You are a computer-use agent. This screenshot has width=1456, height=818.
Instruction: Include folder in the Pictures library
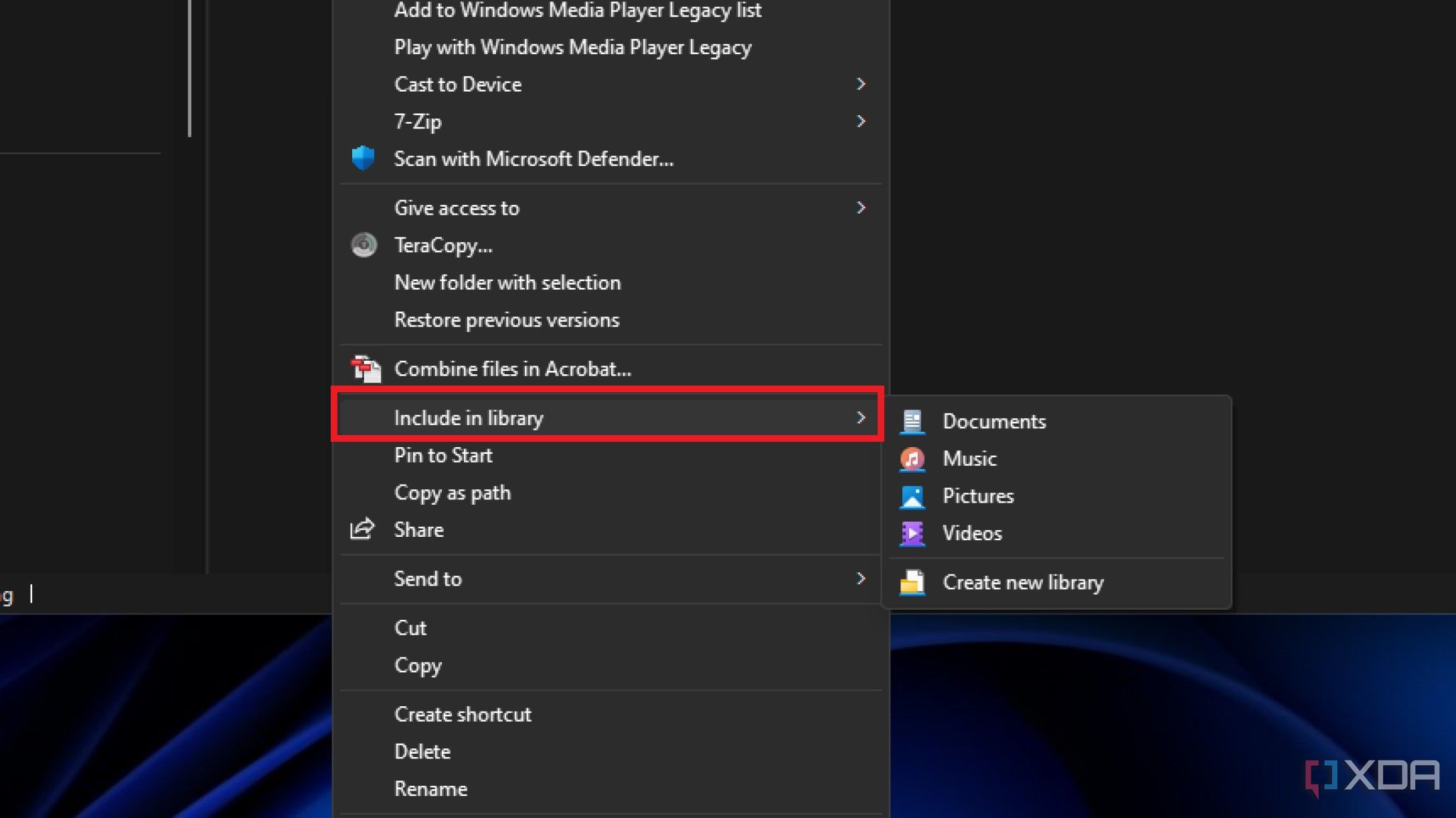pos(1058,496)
